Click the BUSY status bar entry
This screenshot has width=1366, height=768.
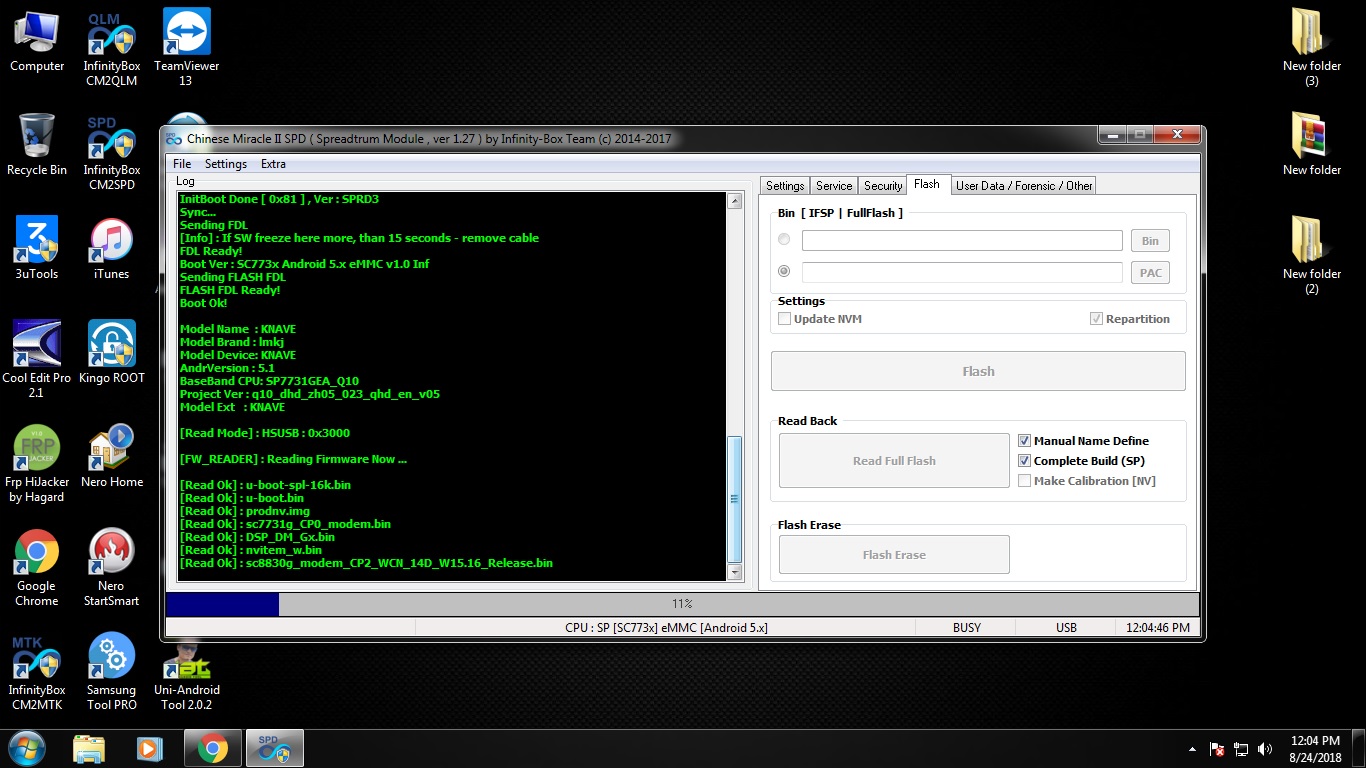pyautogui.click(x=966, y=628)
